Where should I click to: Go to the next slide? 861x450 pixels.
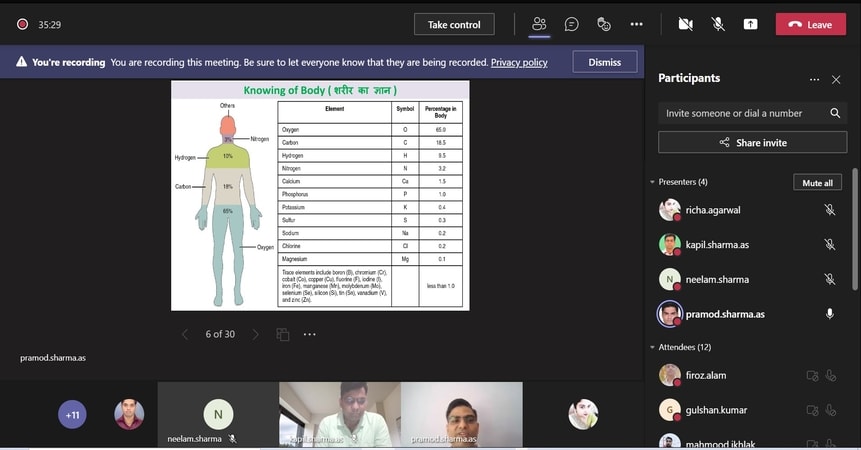tap(255, 334)
